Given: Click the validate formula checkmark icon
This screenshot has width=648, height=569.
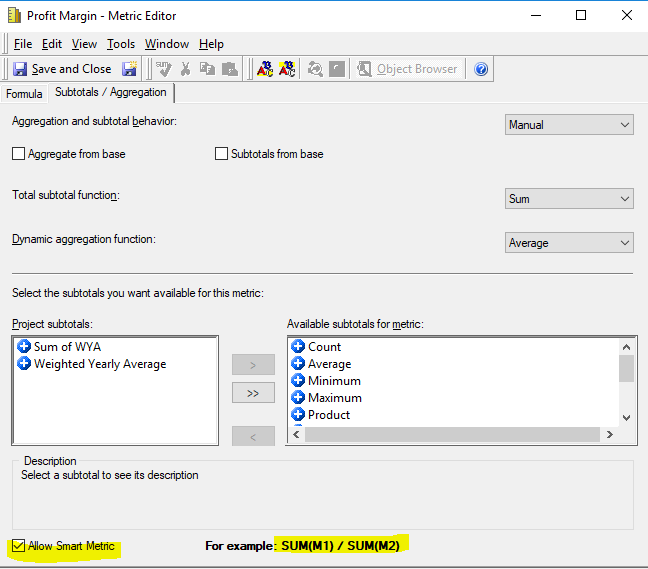Looking at the screenshot, I should (x=164, y=69).
